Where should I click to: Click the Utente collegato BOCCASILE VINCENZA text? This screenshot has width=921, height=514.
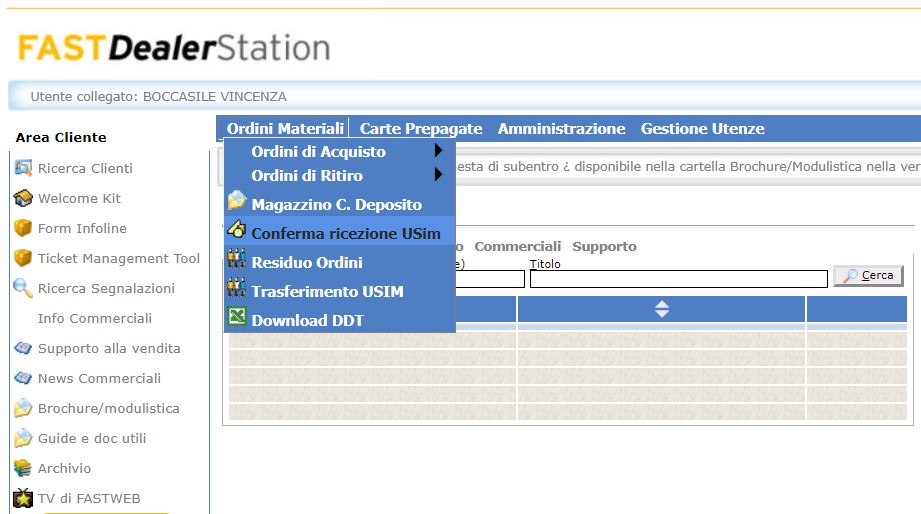159,96
